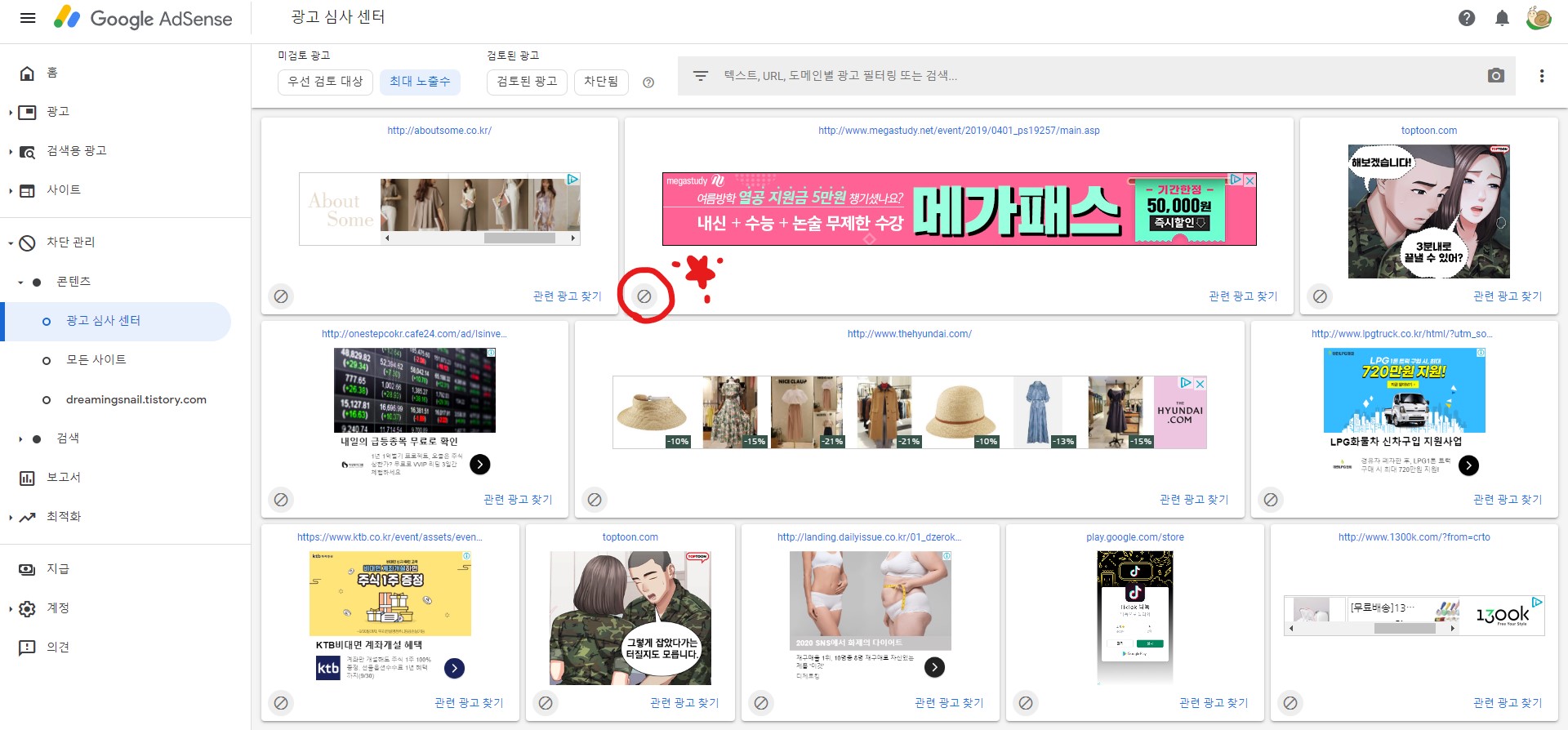
Task: Collapse the 콘텐츠 subsection
Action: (x=20, y=282)
